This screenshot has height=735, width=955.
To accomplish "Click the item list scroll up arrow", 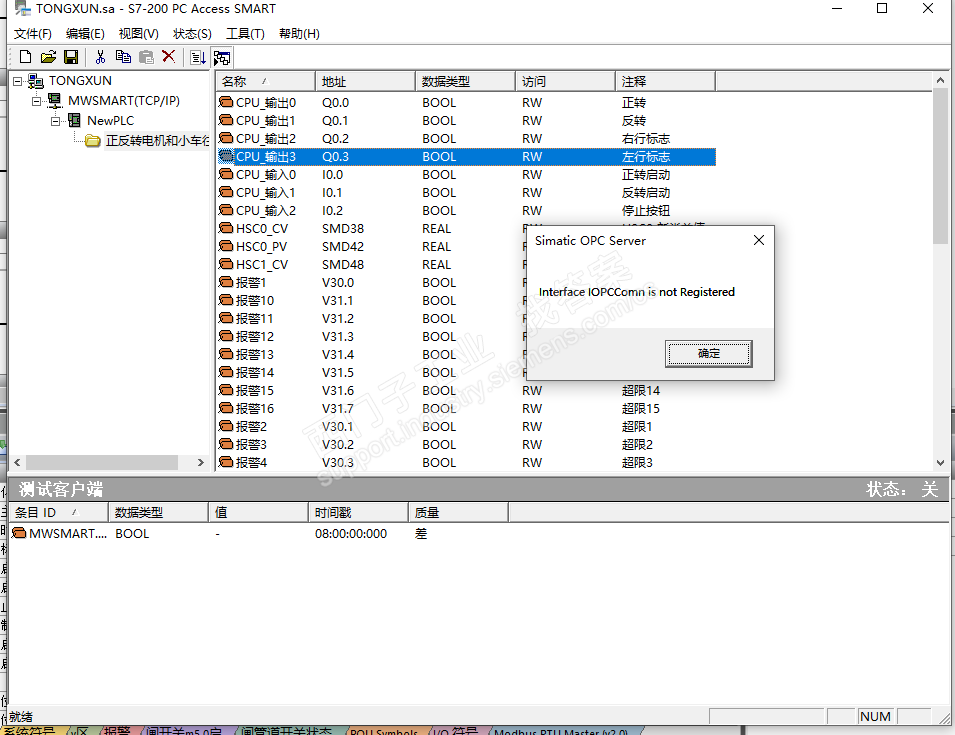I will point(940,80).
